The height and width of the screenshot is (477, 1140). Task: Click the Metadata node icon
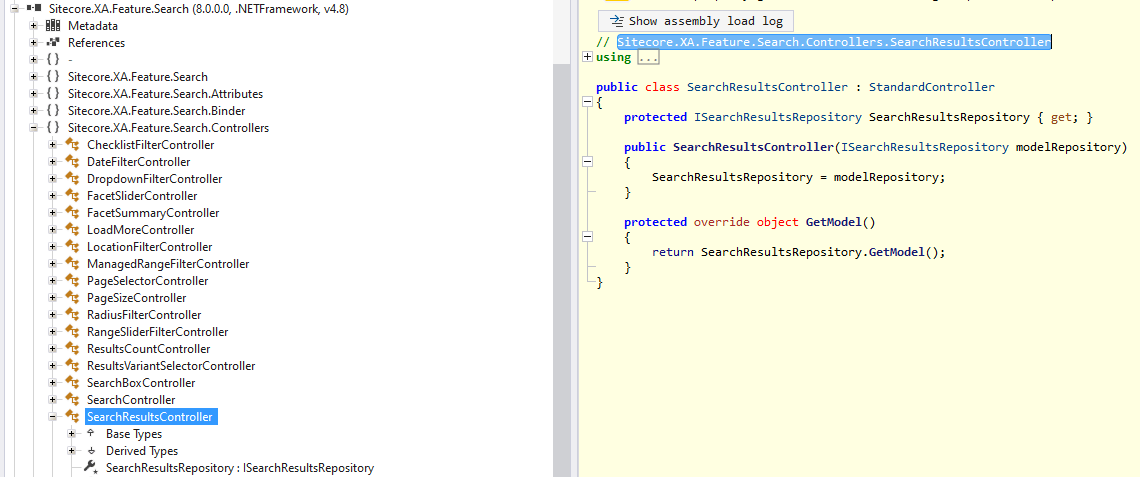point(52,25)
